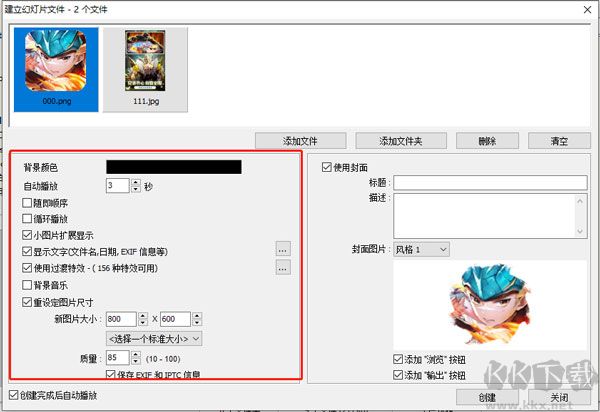Open the 封面图片 风格 1 dropdown
This screenshot has height=412, width=600.
click(421, 249)
